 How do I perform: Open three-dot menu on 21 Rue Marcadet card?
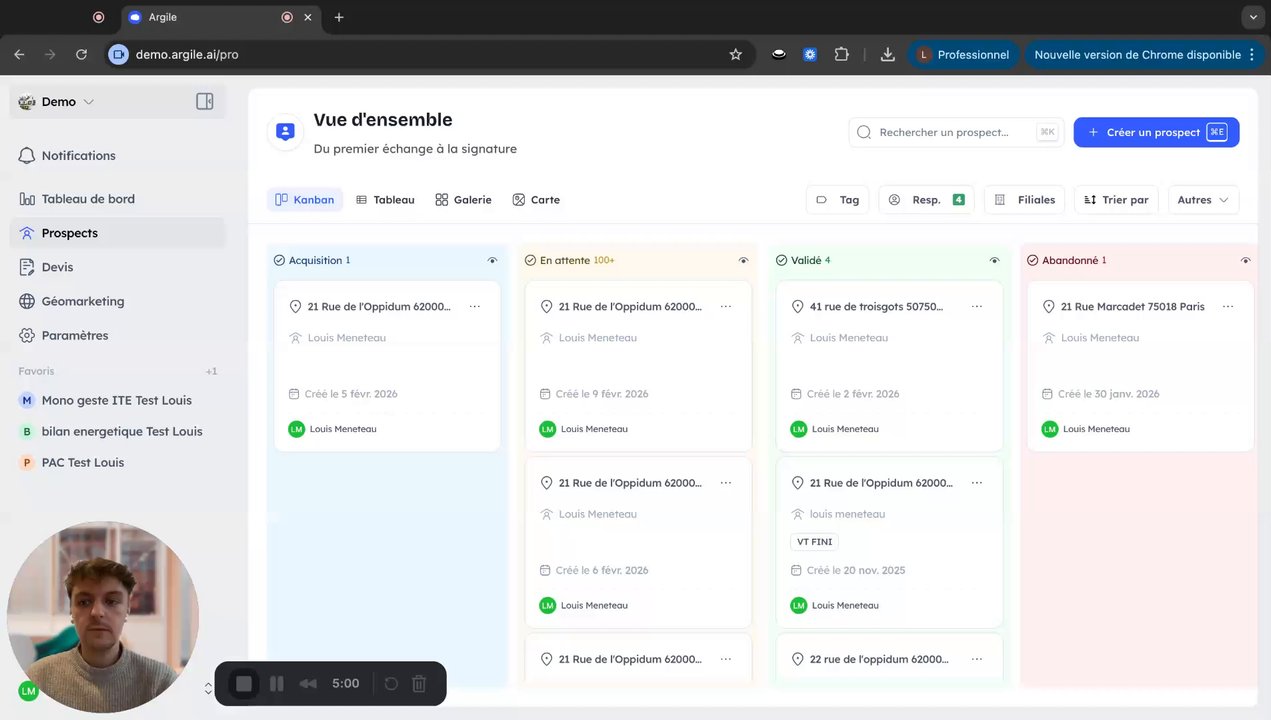pyautogui.click(x=1228, y=307)
